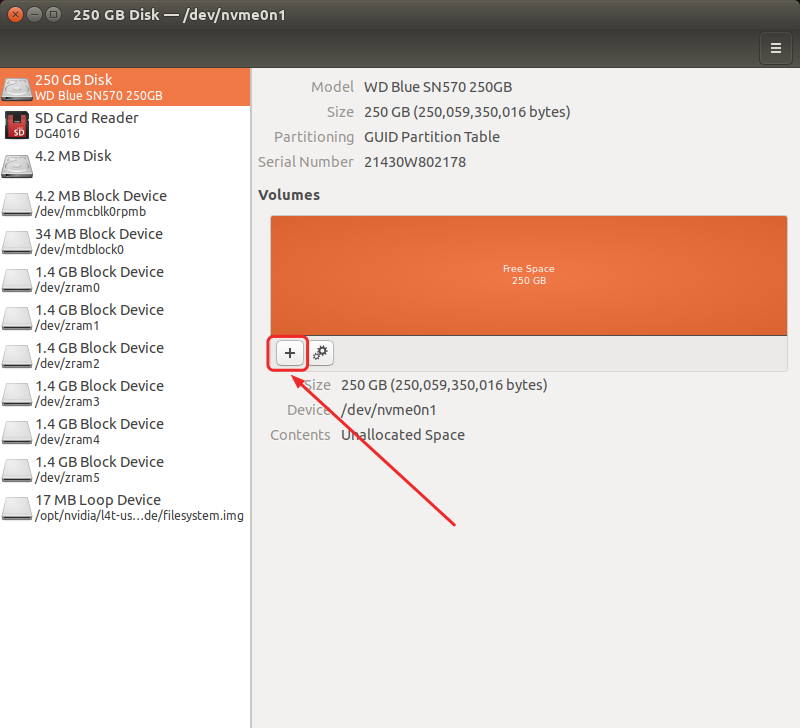800x728 pixels.
Task: Click the top disk Size value 250,059,350,016 bytes
Action: [467, 112]
